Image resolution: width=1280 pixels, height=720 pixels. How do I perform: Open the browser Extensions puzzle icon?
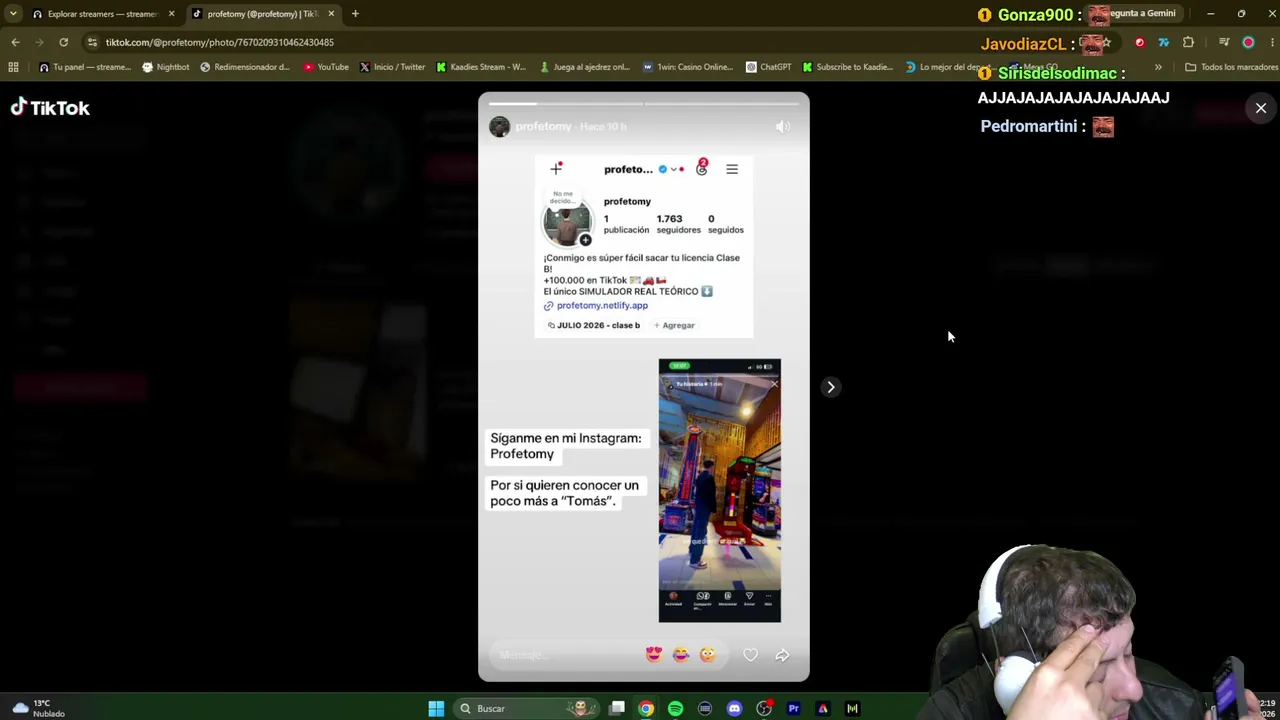tap(1188, 42)
